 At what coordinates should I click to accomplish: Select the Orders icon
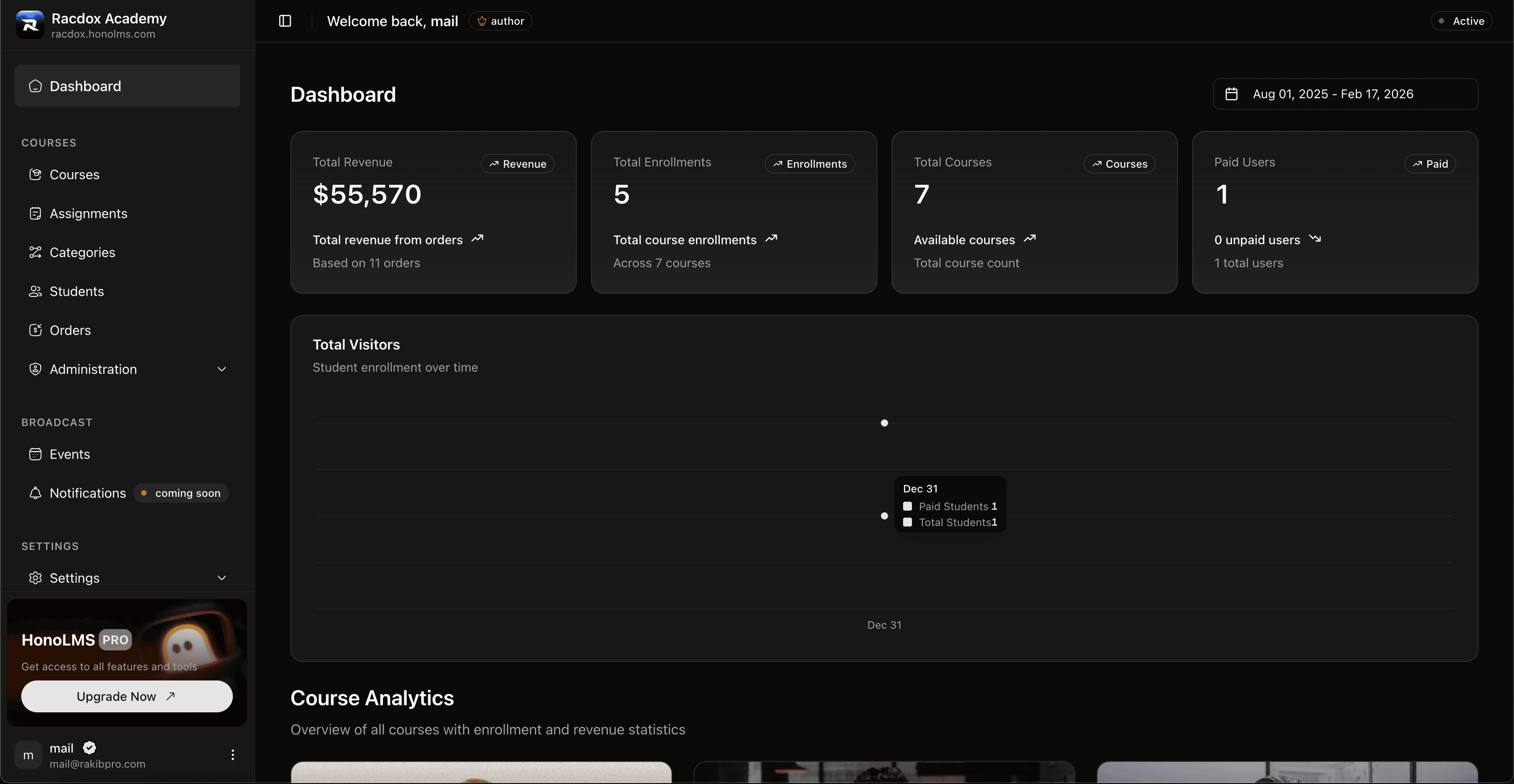pyautogui.click(x=35, y=330)
